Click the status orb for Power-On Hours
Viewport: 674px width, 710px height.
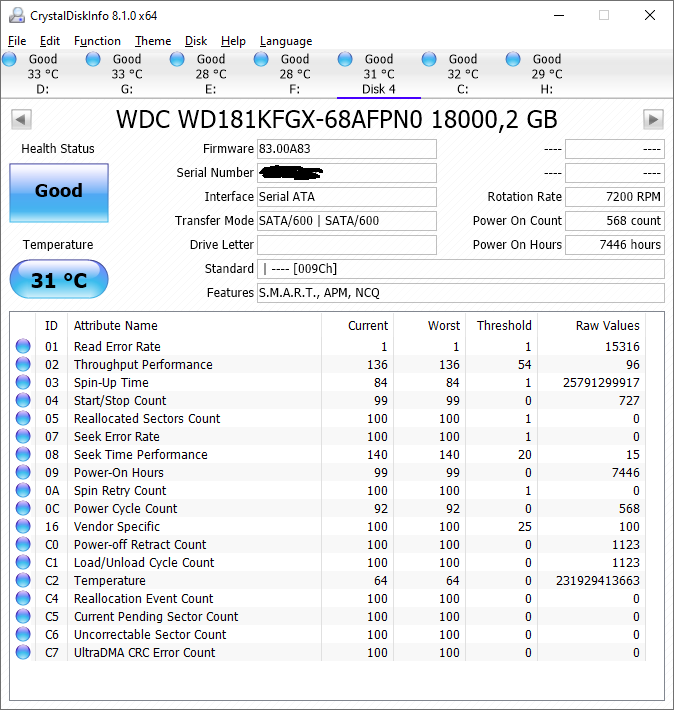[23, 472]
